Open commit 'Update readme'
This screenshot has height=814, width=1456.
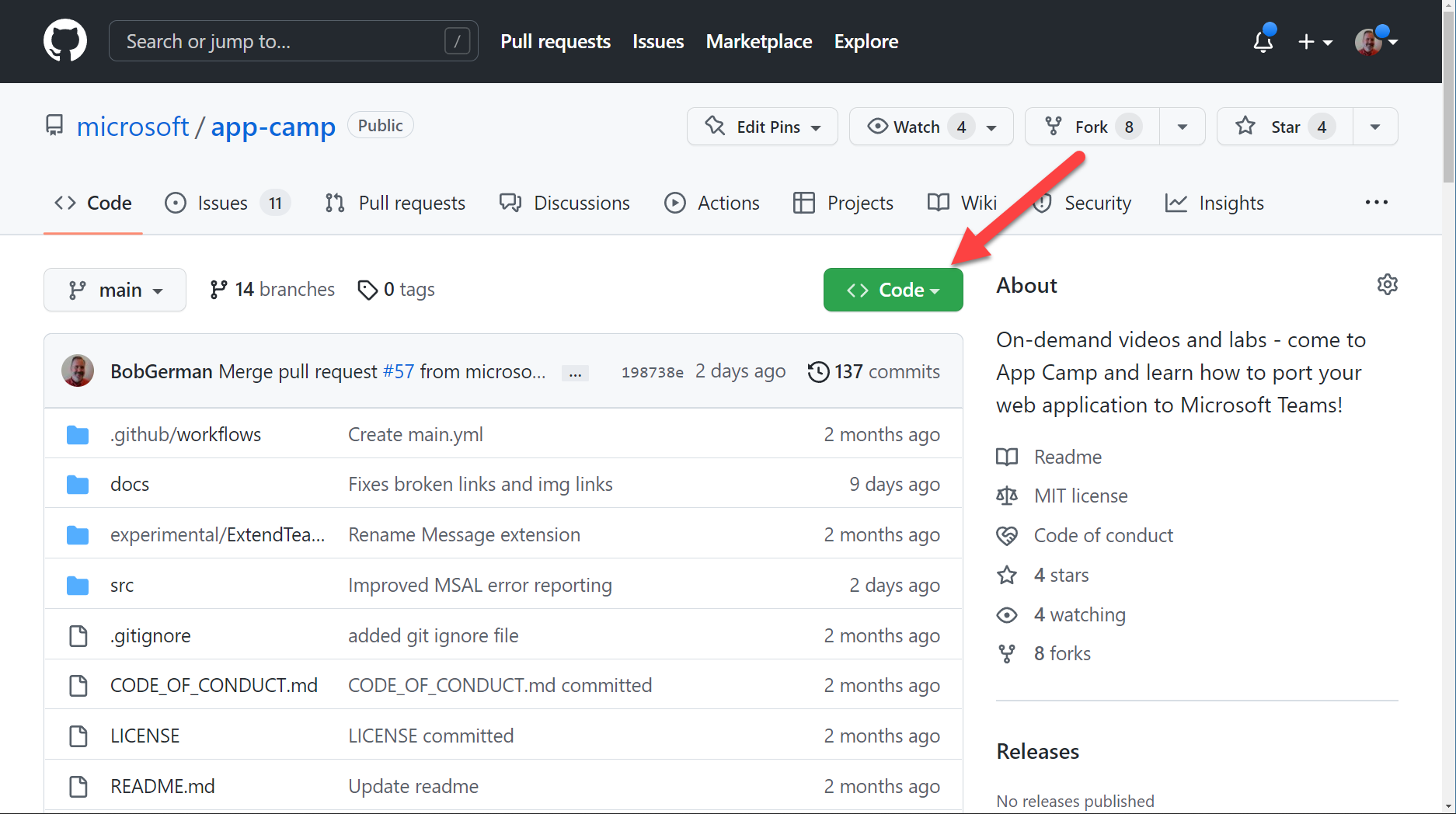(x=413, y=786)
